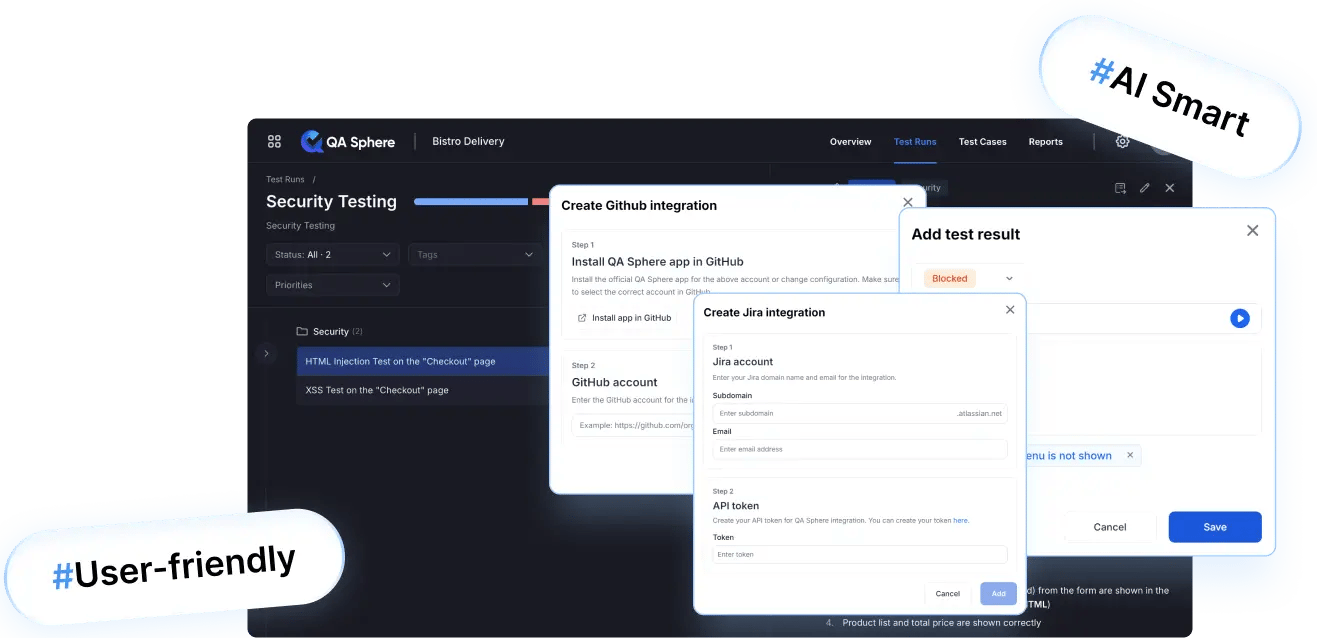The width and height of the screenshot is (1317, 638).
Task: Open the apps grid icon beside QA Sphere logo
Action: pos(274,142)
